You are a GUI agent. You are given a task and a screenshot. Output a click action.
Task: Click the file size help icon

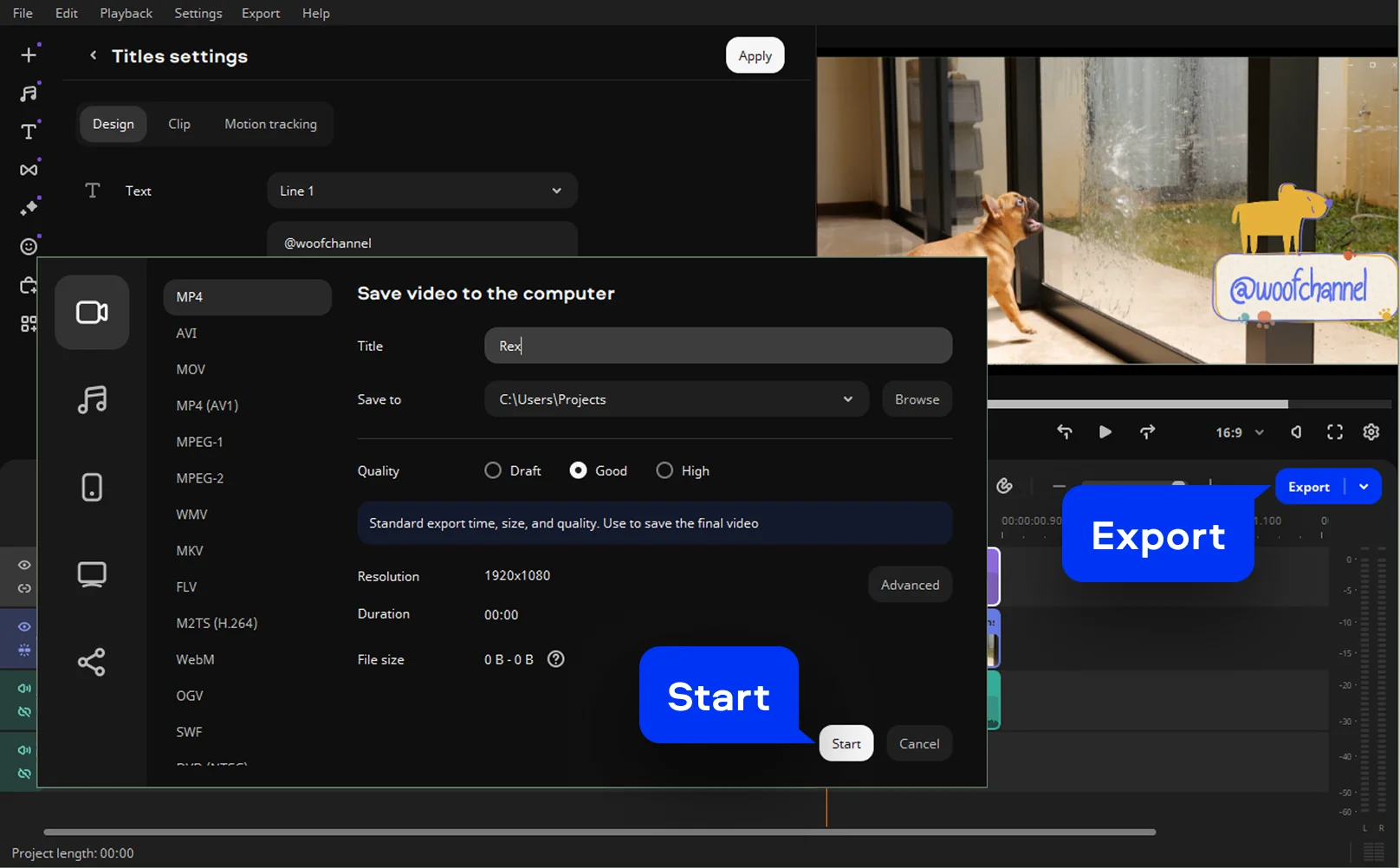point(556,659)
